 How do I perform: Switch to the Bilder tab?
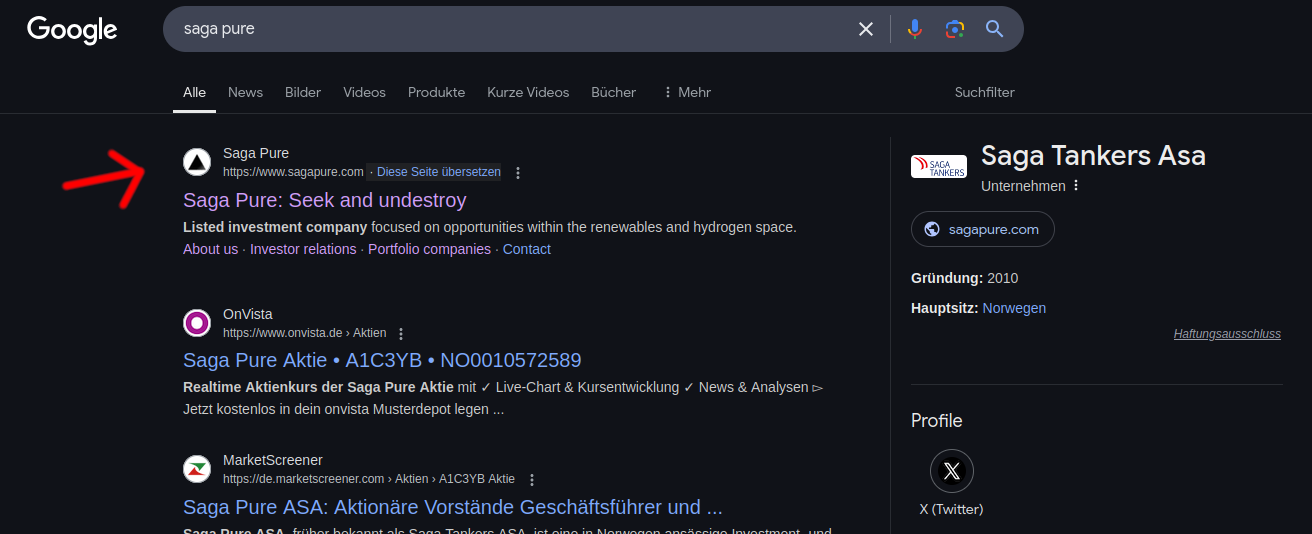pos(303,92)
